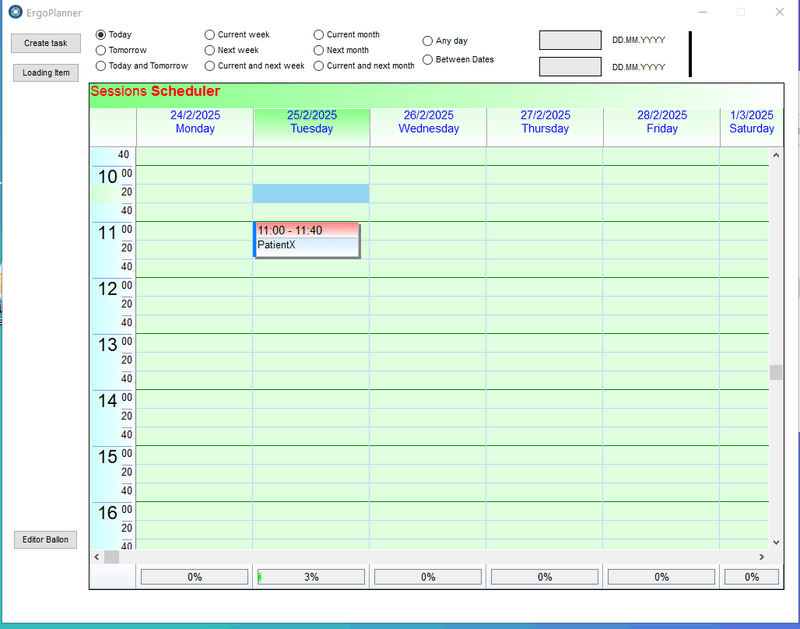Click the scroll up arrow on vertical scrollbar

click(775, 156)
